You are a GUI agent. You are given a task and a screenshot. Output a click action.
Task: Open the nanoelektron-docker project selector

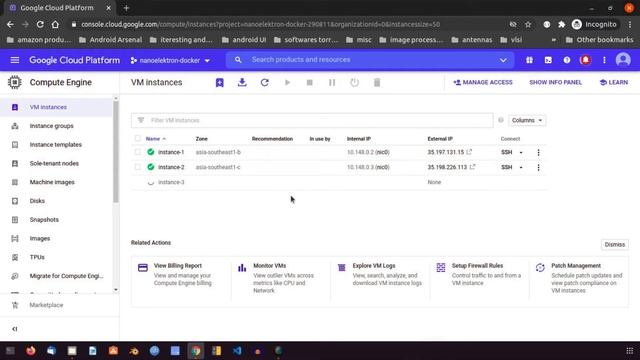coord(170,60)
